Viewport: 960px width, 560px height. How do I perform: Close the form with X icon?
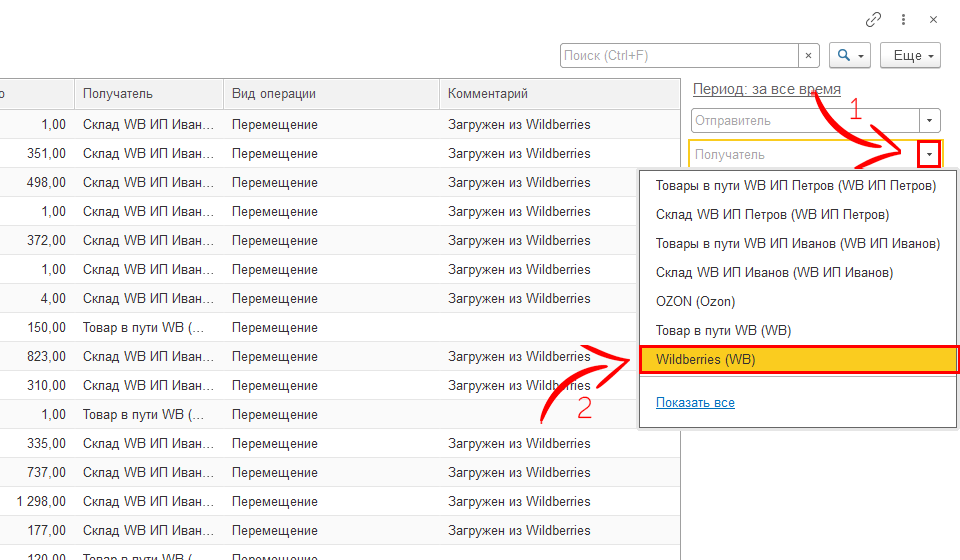coord(933,20)
